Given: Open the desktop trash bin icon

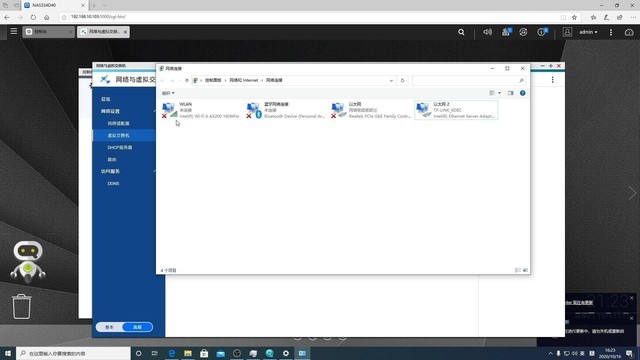Looking at the screenshot, I should pos(21,306).
